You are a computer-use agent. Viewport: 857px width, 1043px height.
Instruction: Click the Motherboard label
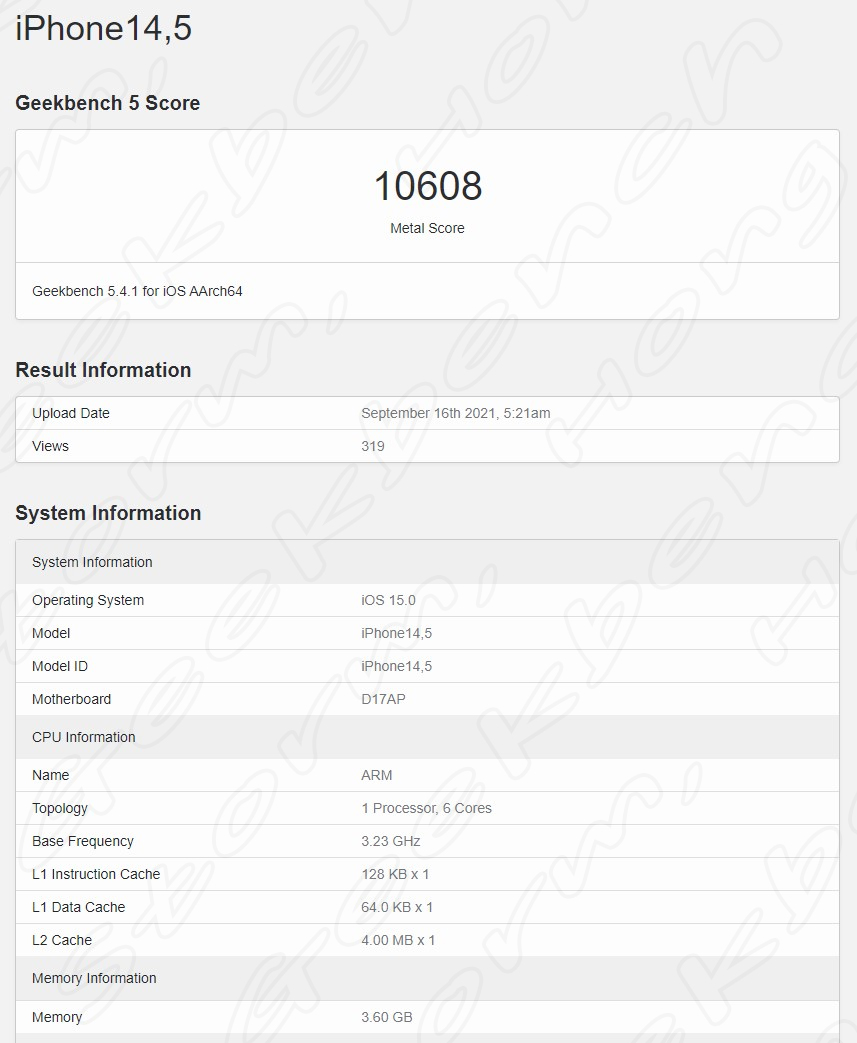[x=71, y=699]
